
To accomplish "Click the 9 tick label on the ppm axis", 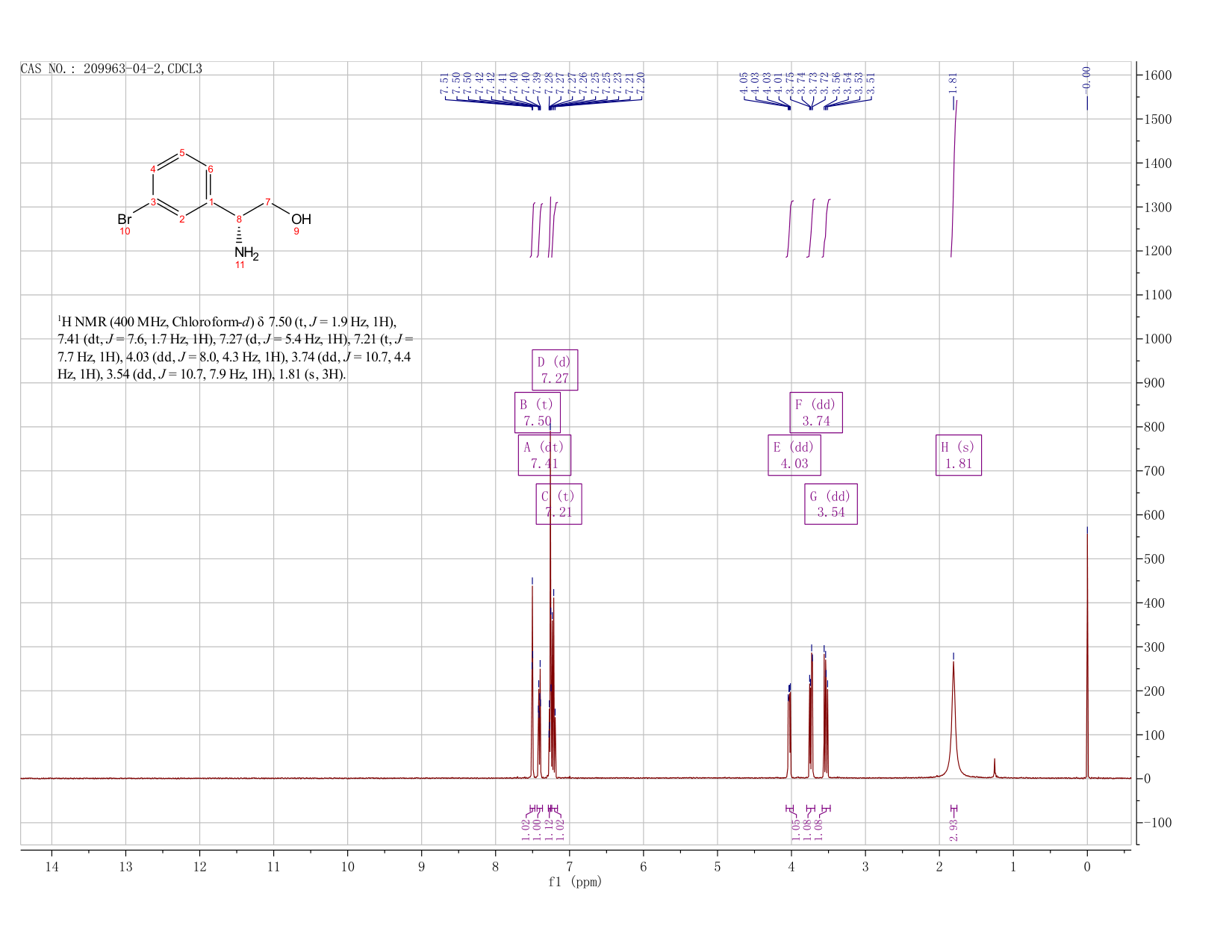I will [x=421, y=866].
